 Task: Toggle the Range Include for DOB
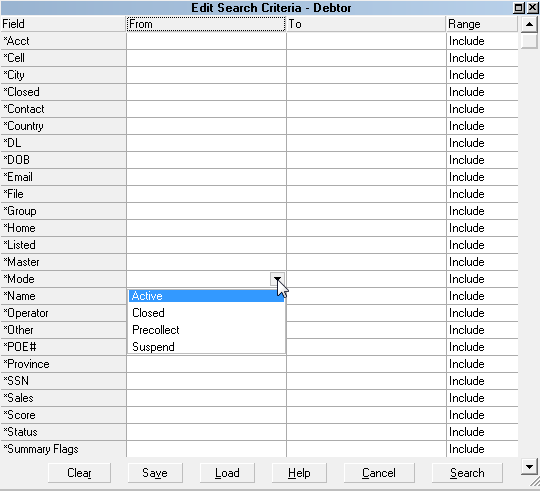point(482,160)
